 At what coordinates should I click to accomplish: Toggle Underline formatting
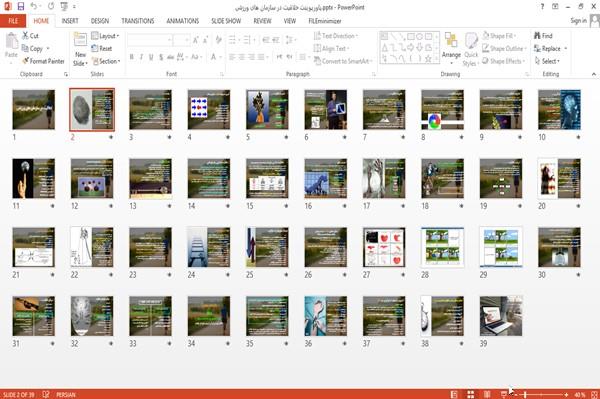(151, 57)
